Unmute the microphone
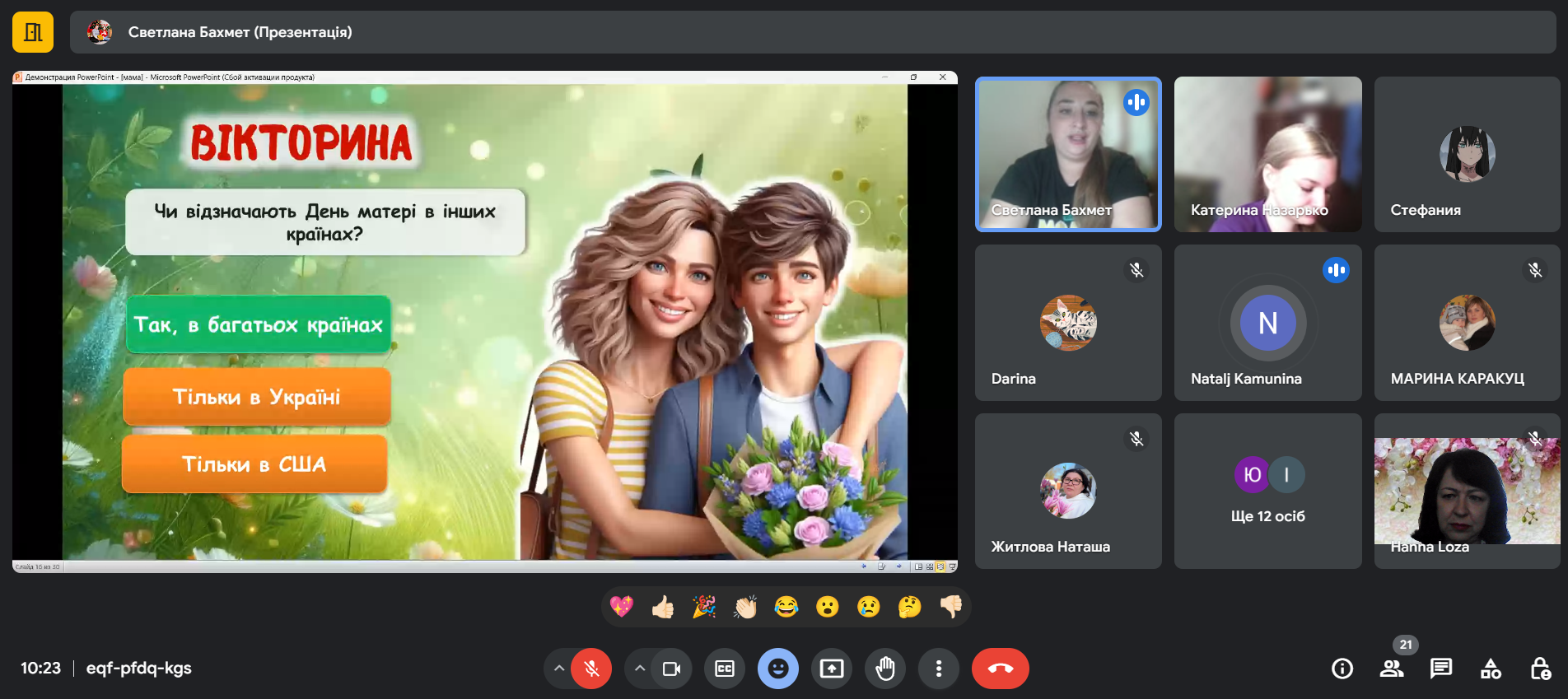This screenshot has height=699, width=1568. click(x=591, y=669)
